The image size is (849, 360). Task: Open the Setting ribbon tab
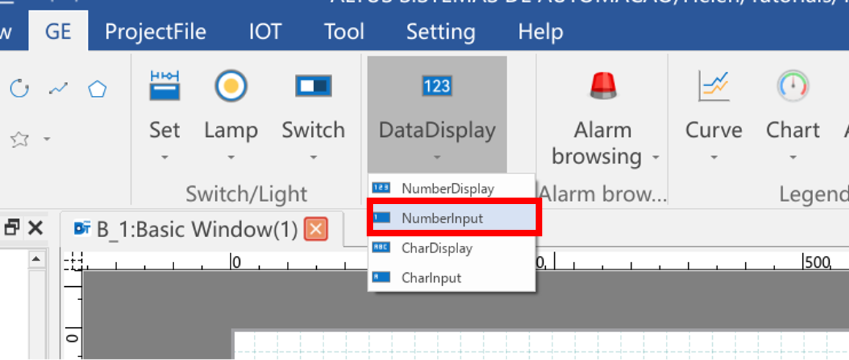pyautogui.click(x=441, y=32)
